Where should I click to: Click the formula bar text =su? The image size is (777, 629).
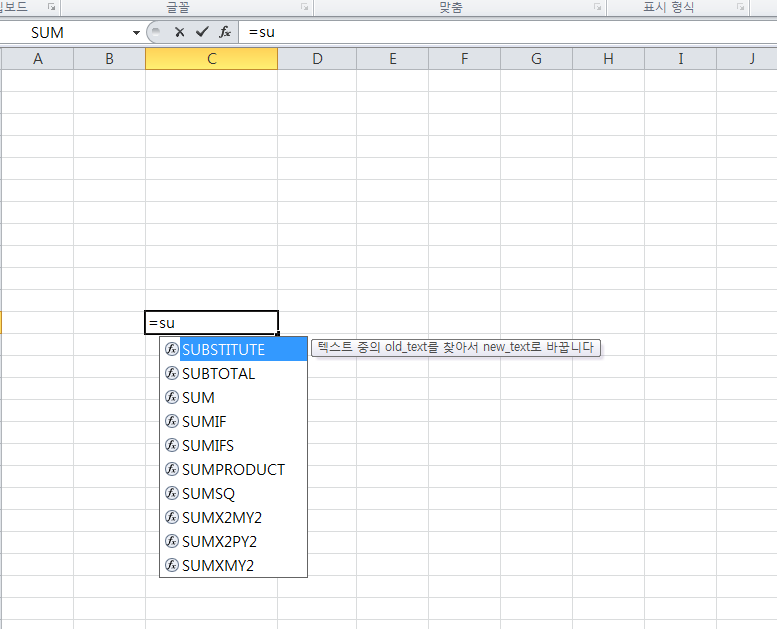pos(262,32)
